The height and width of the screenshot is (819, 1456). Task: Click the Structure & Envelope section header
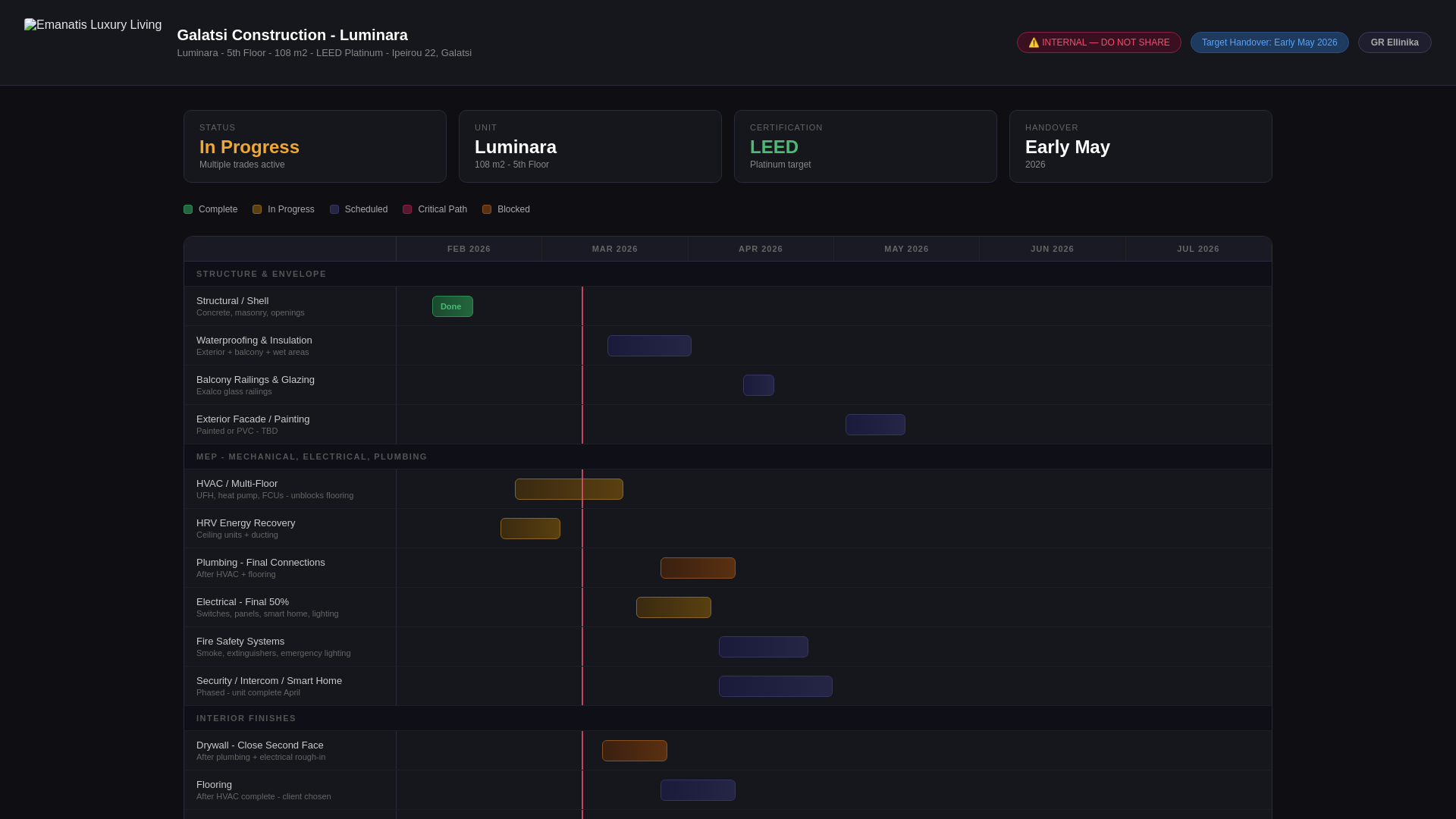[x=728, y=274]
